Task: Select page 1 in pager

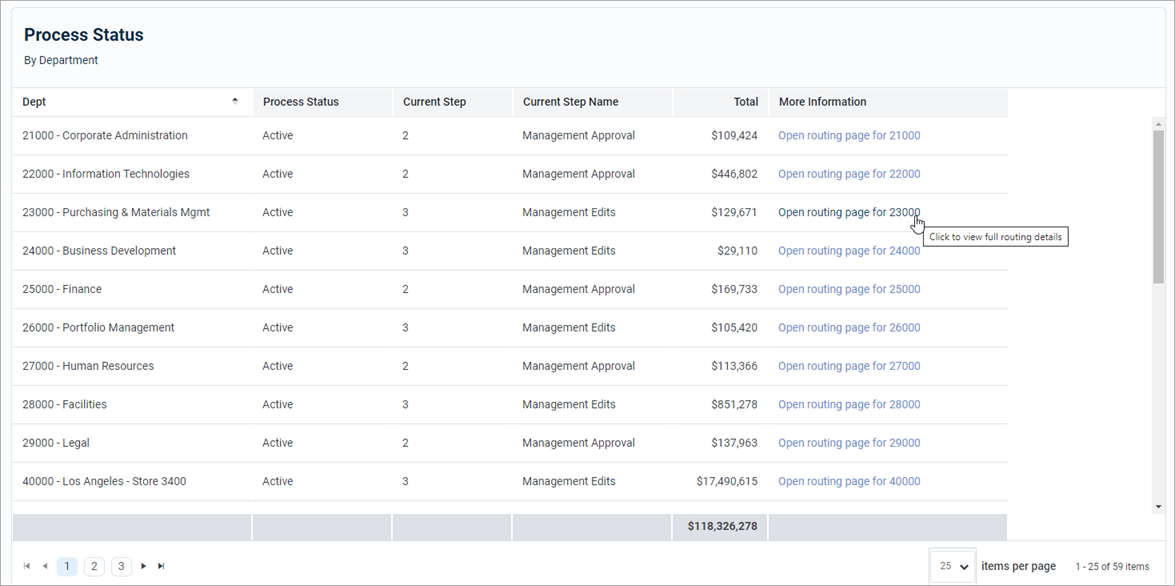Action: tap(67, 567)
